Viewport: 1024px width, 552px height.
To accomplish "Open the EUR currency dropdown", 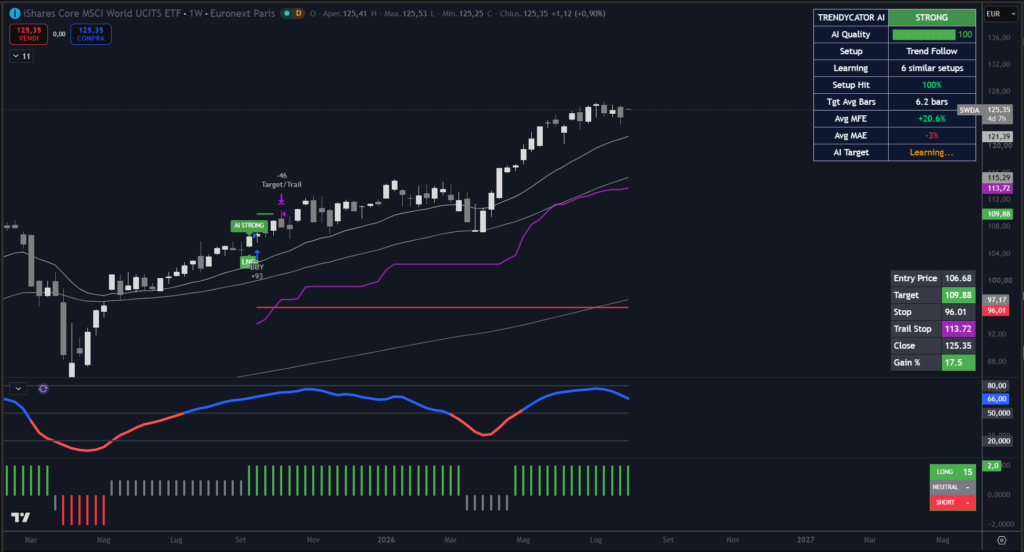I will [1001, 14].
